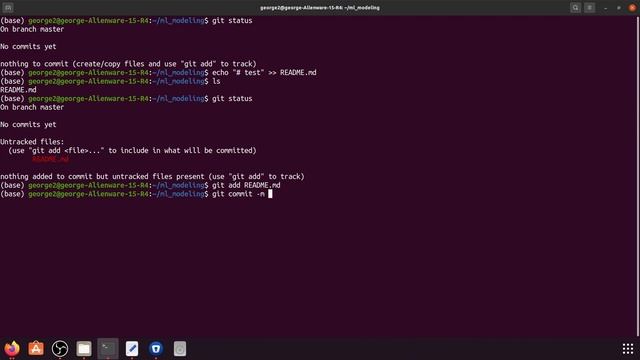This screenshot has height=360, width=640.
Task: Open Ubuntu Software from the dock
Action: pos(36,349)
